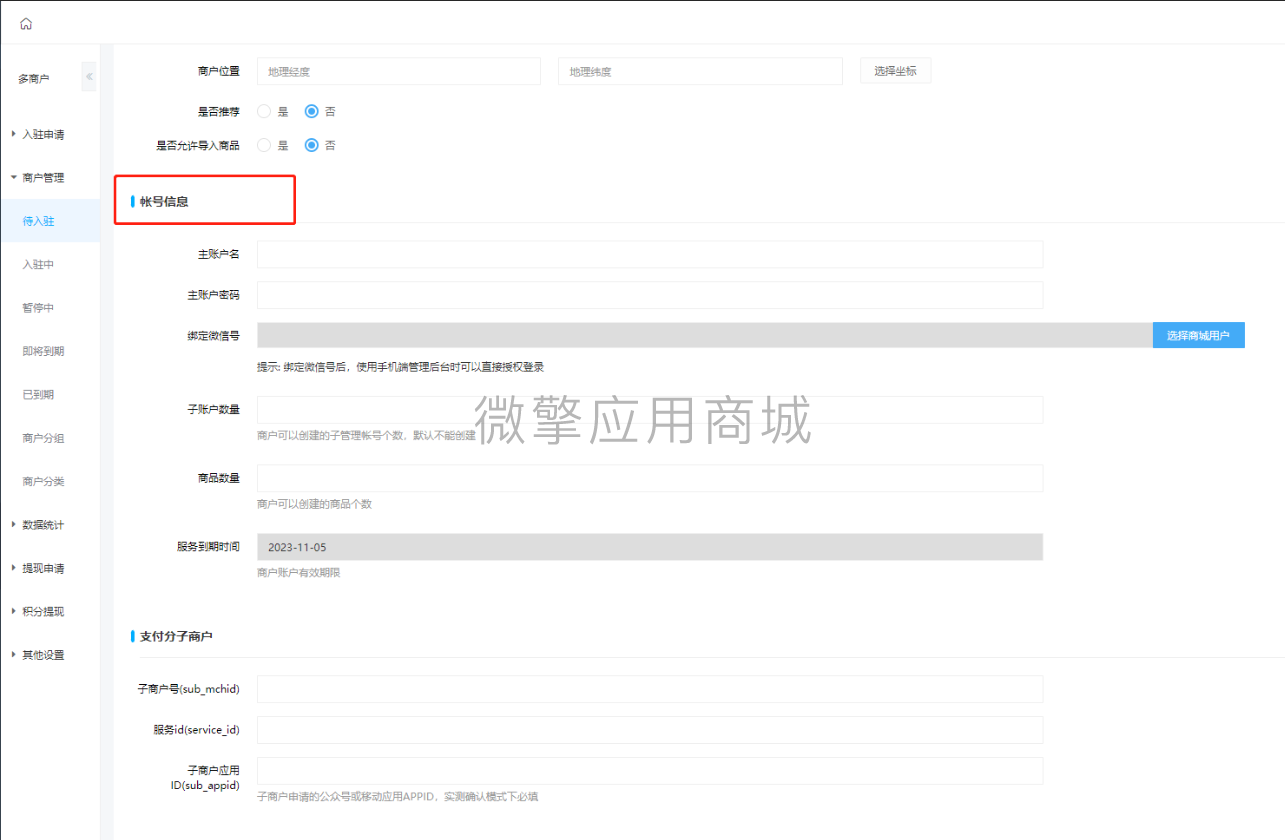Viewport: 1285px width, 840px height.
Task: Select 是 for 是否推荐
Action: (264, 111)
